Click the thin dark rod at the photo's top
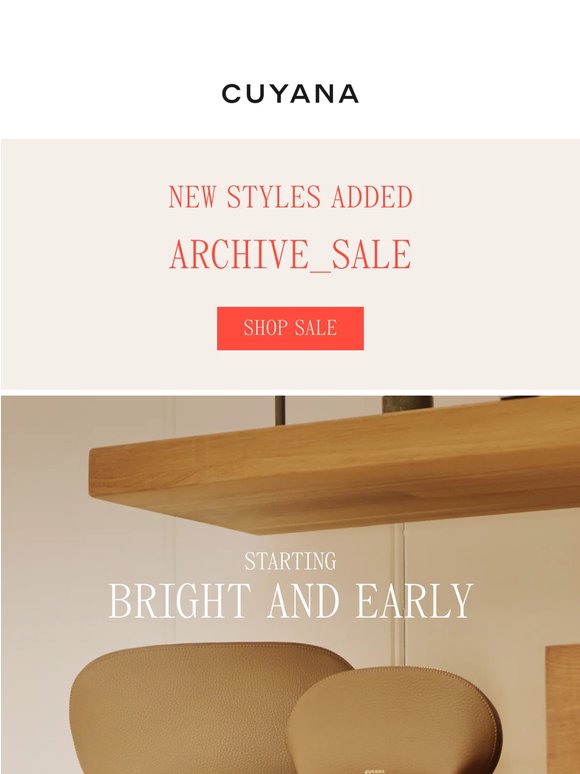 coord(280,410)
